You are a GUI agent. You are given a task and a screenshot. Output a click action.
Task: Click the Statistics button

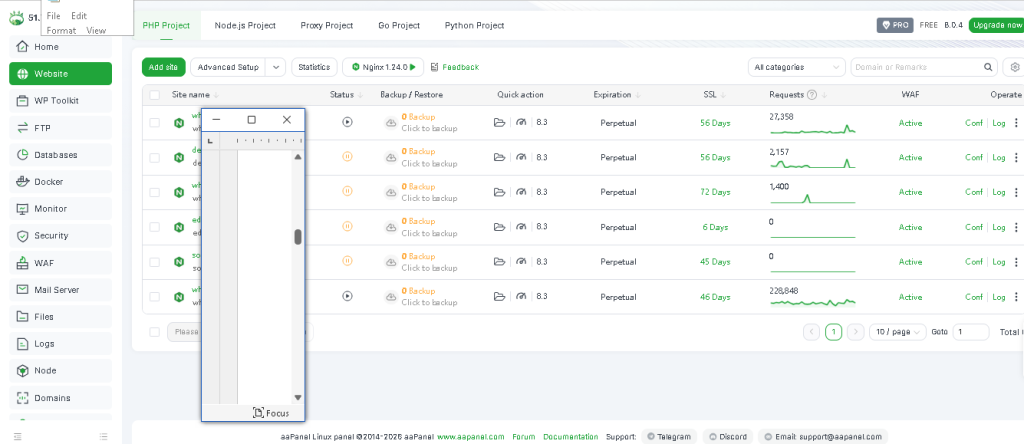click(314, 67)
